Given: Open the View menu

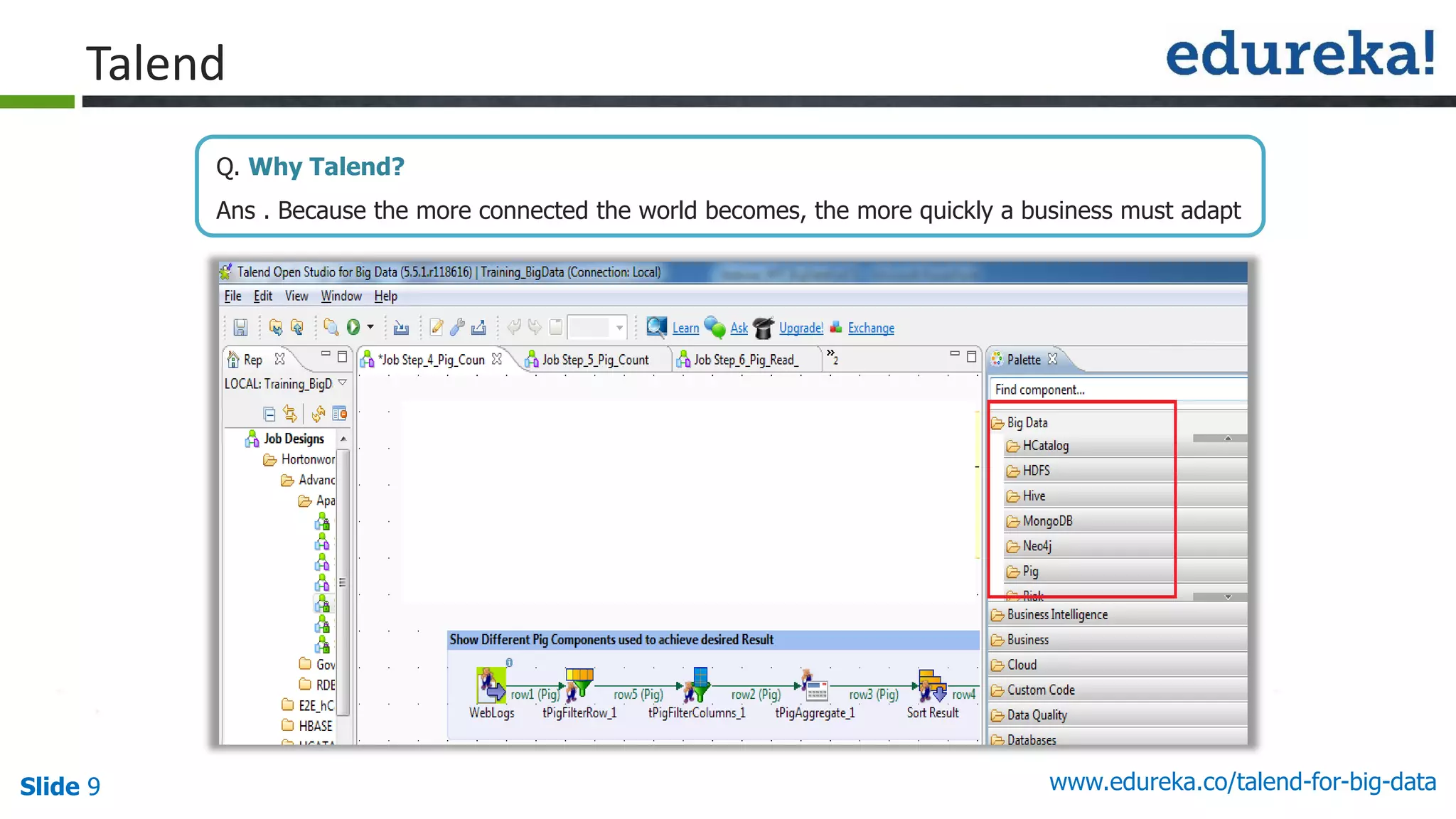Looking at the screenshot, I should (296, 296).
